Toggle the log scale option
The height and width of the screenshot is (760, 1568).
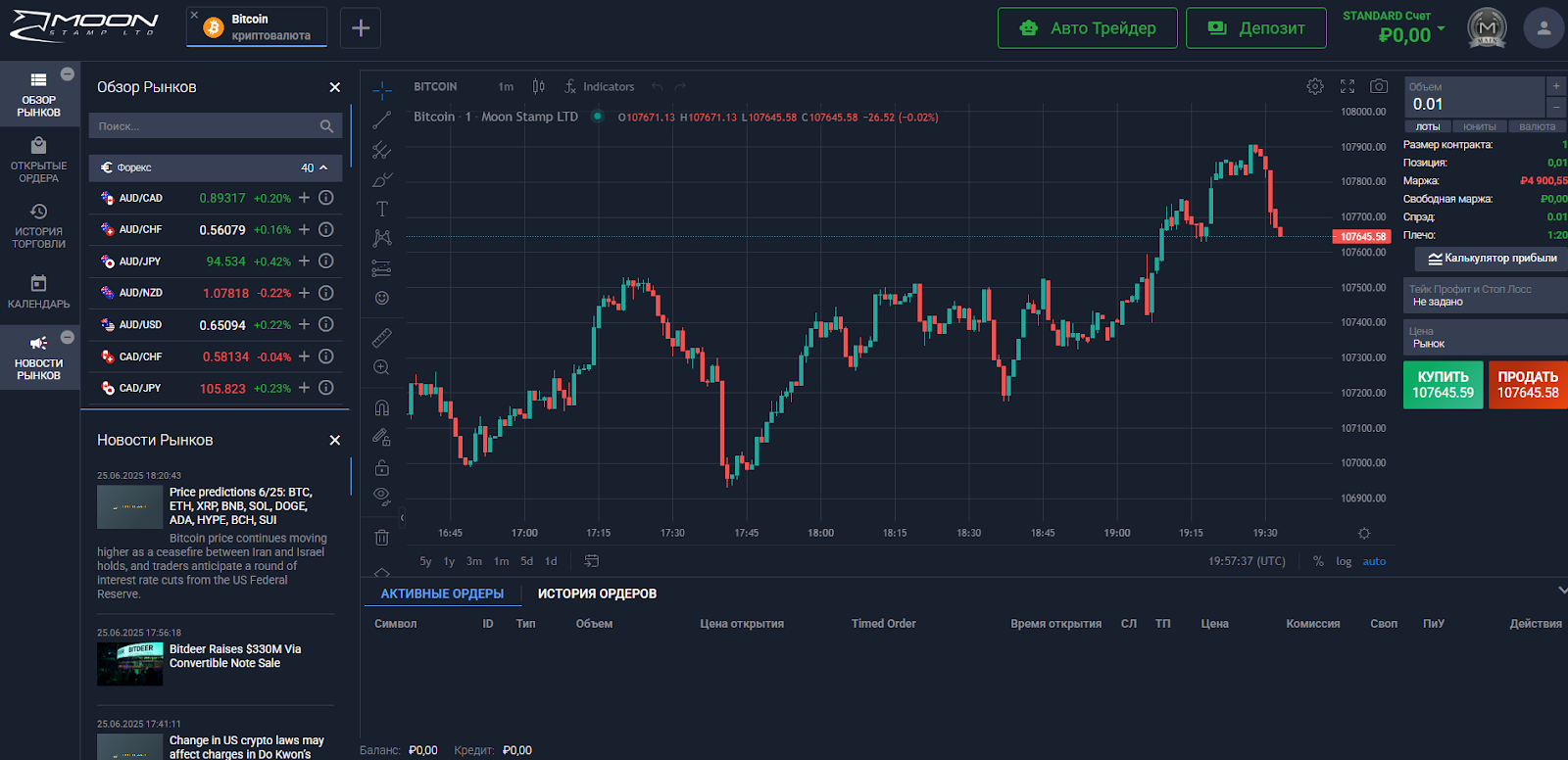1344,561
